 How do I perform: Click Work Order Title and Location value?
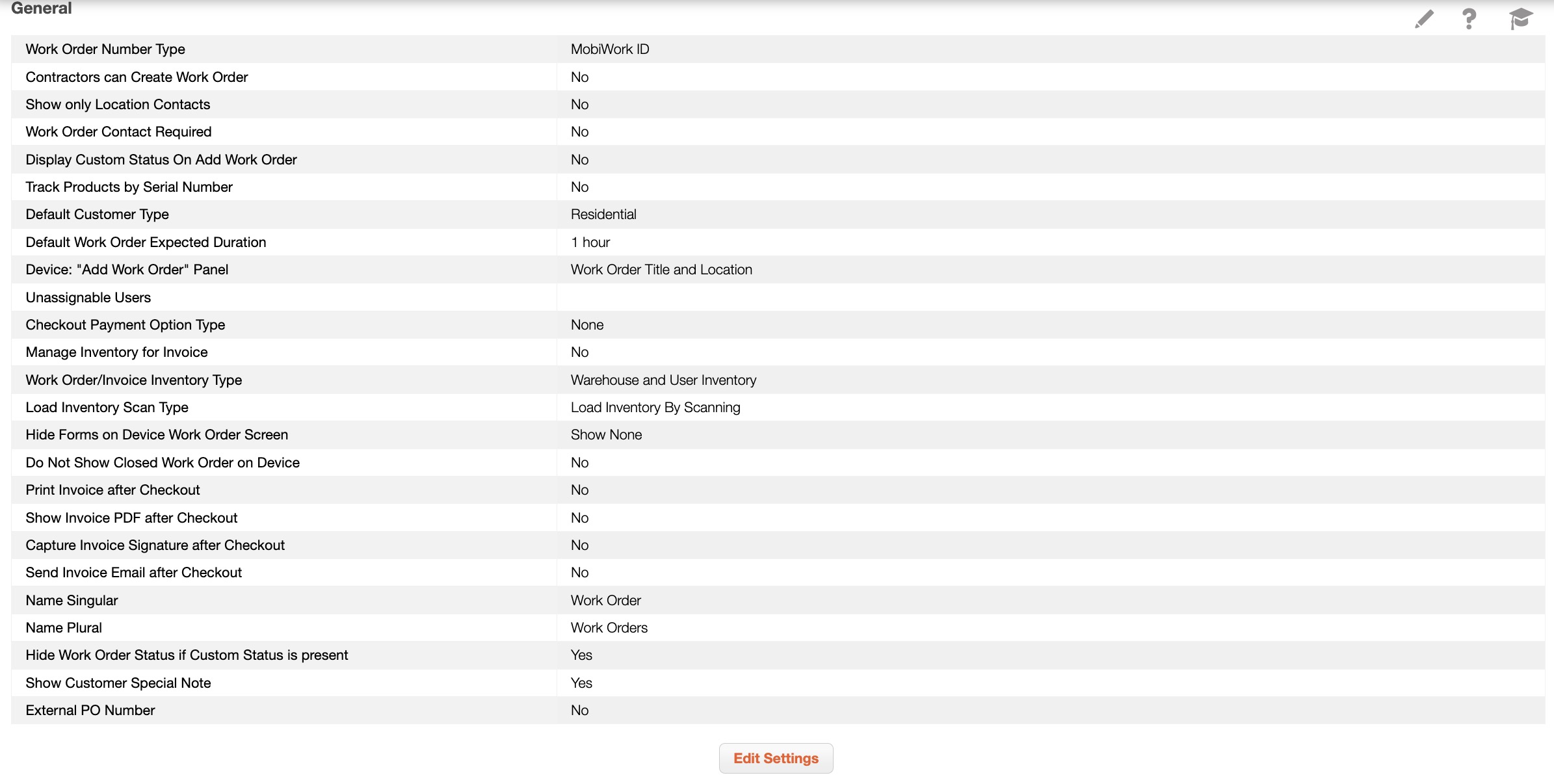(661, 270)
